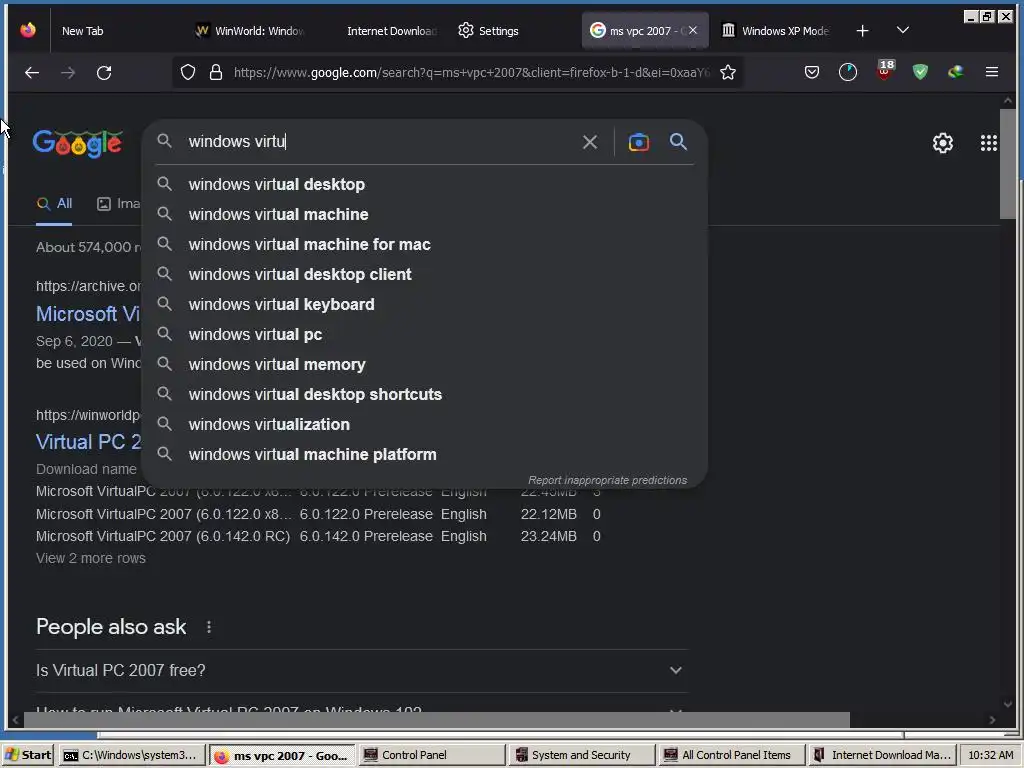Click the vertical page scrollbar
Viewport: 1024px width, 768px height.
coord(1008,164)
